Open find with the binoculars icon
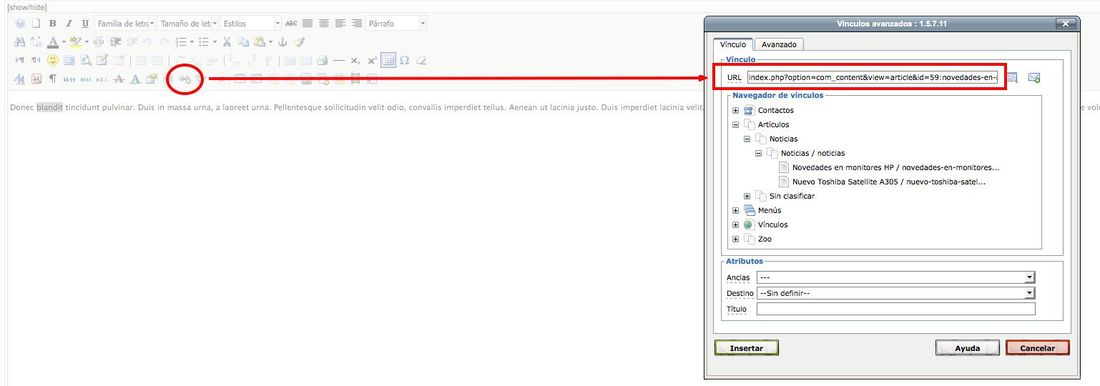This screenshot has width=1100, height=386. 20,42
